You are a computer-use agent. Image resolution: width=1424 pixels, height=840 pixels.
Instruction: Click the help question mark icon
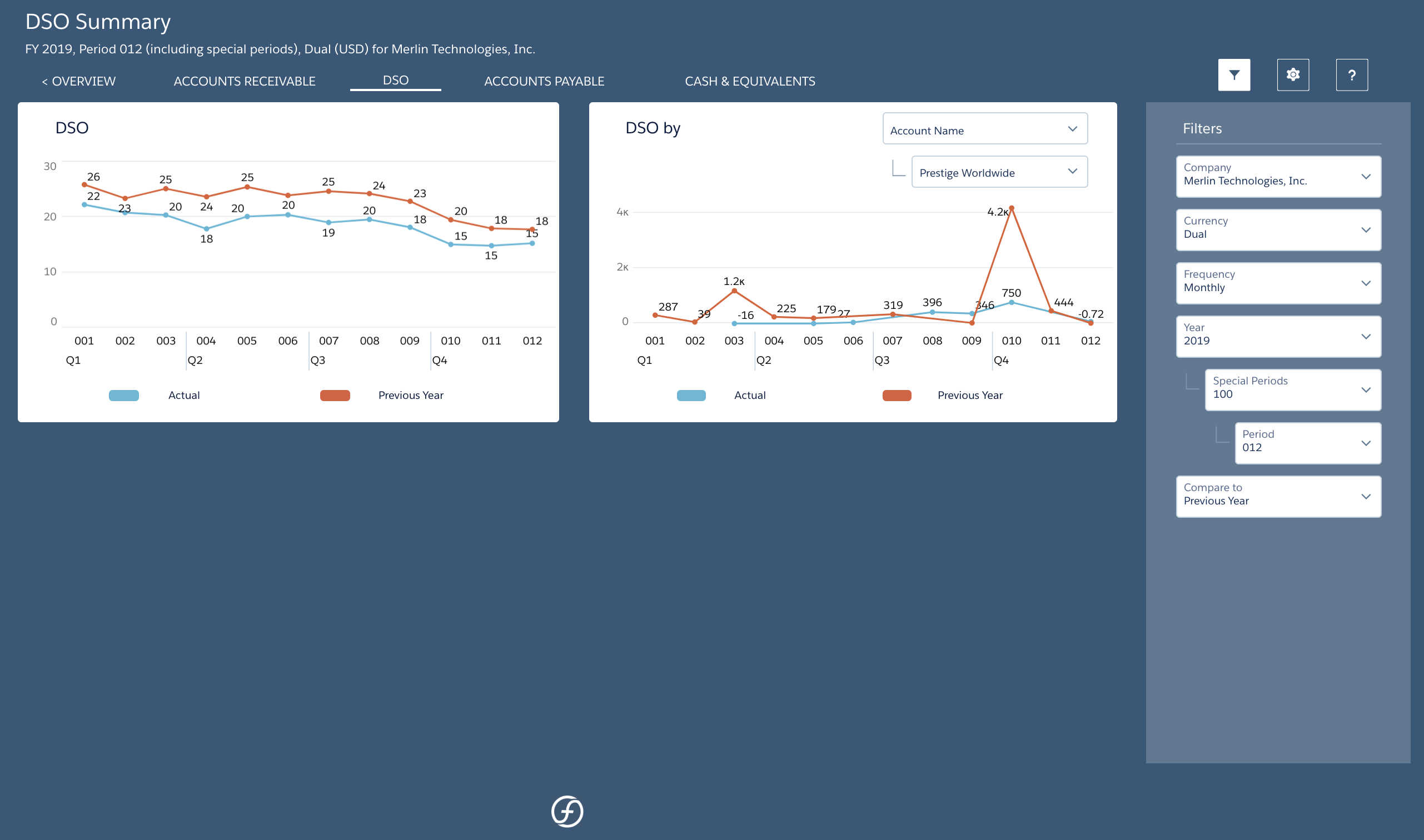[x=1353, y=74]
